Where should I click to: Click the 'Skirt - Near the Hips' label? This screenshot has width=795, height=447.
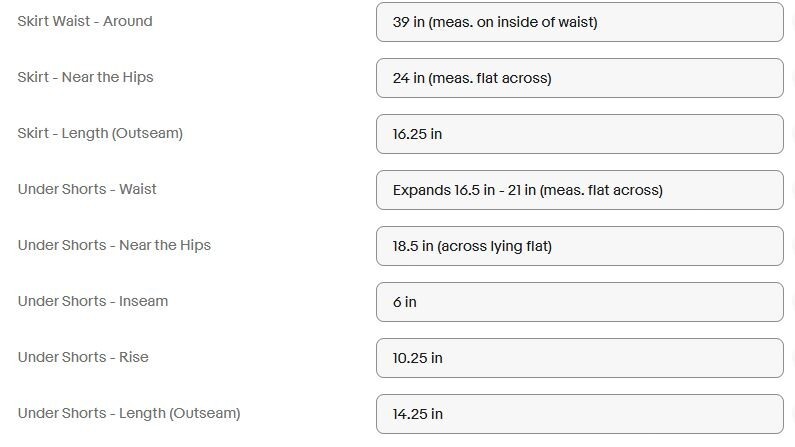click(85, 78)
